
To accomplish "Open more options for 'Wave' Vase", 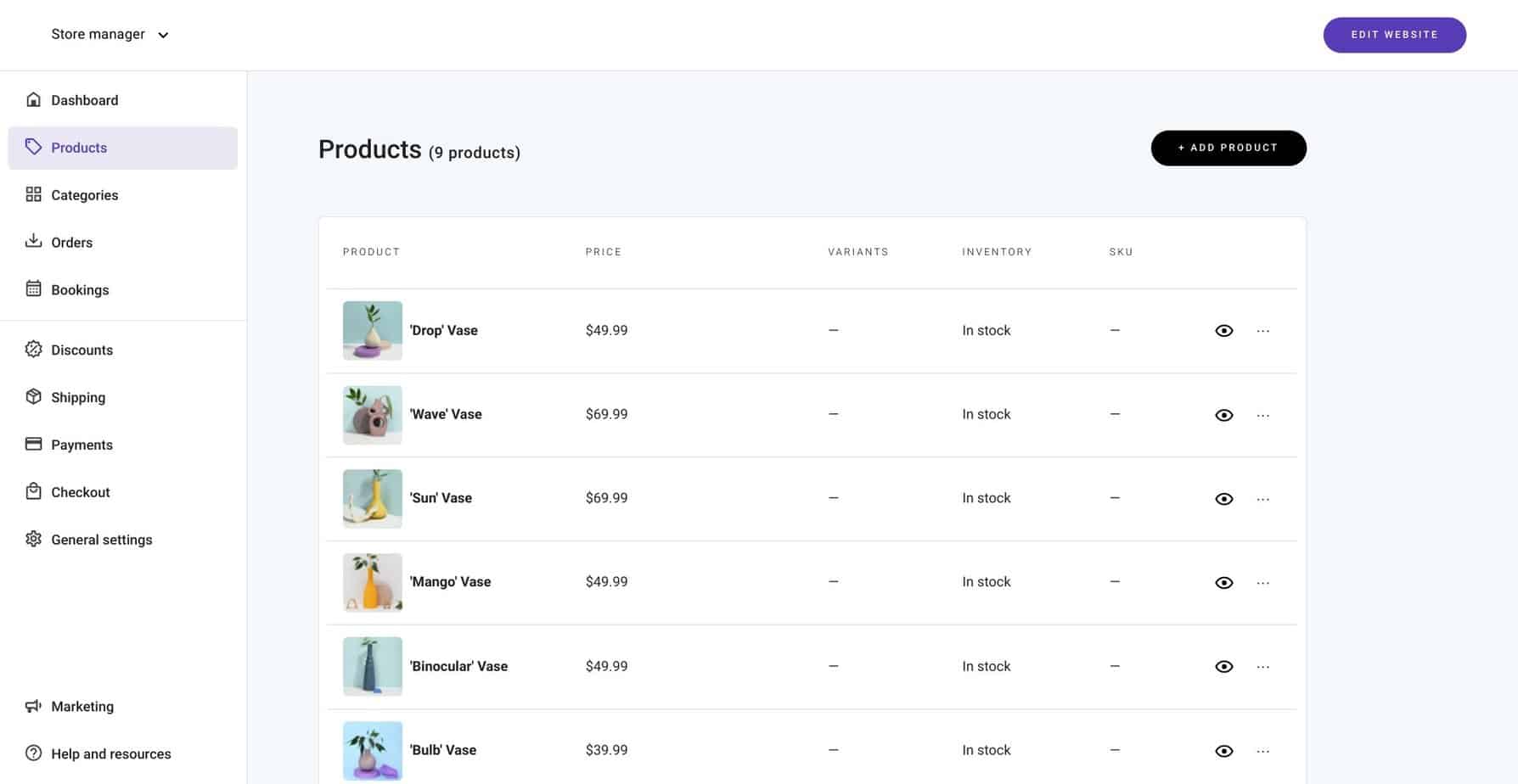I will [1262, 415].
